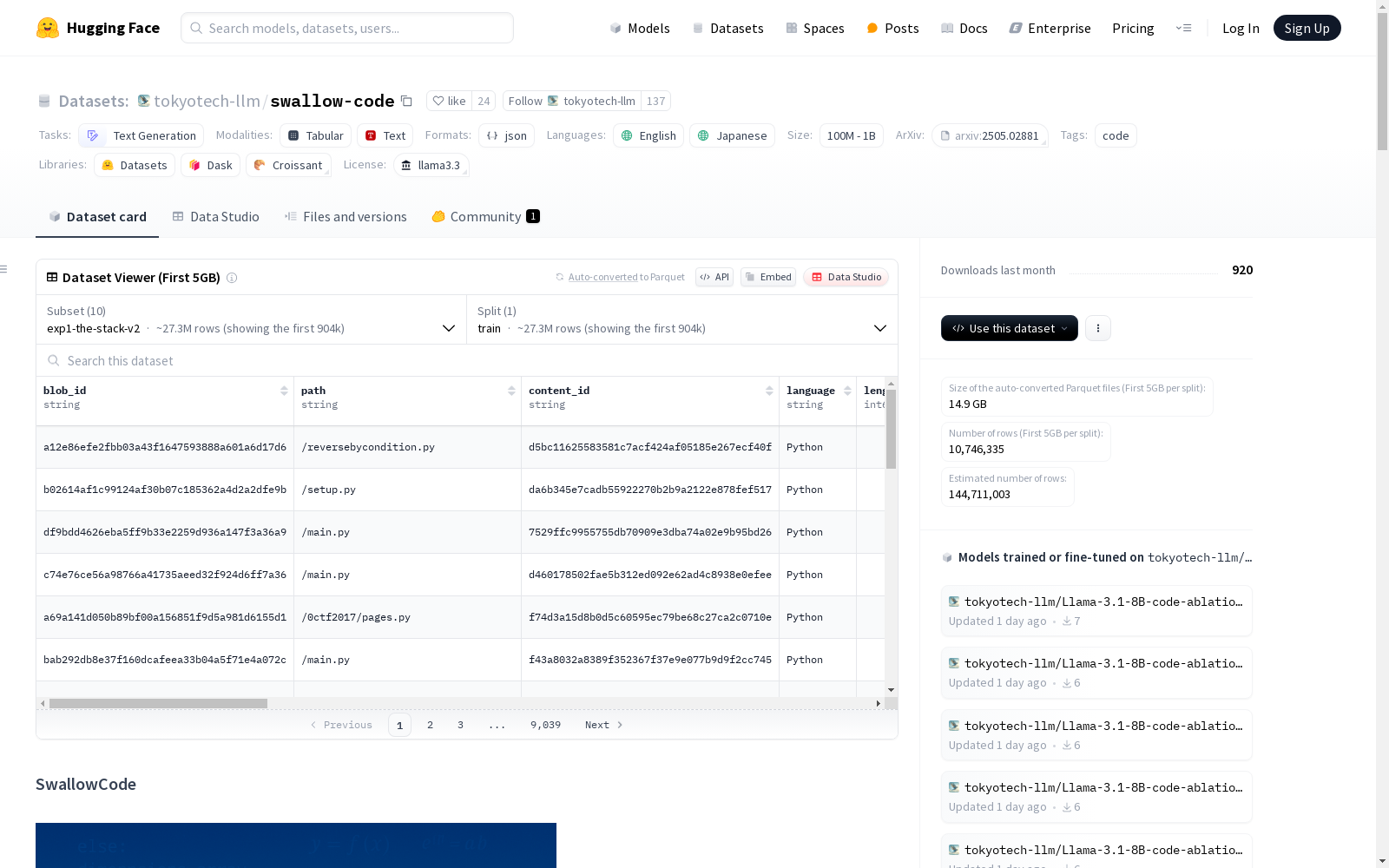
Task: Open the three-dot more options menu
Action: (1097, 328)
